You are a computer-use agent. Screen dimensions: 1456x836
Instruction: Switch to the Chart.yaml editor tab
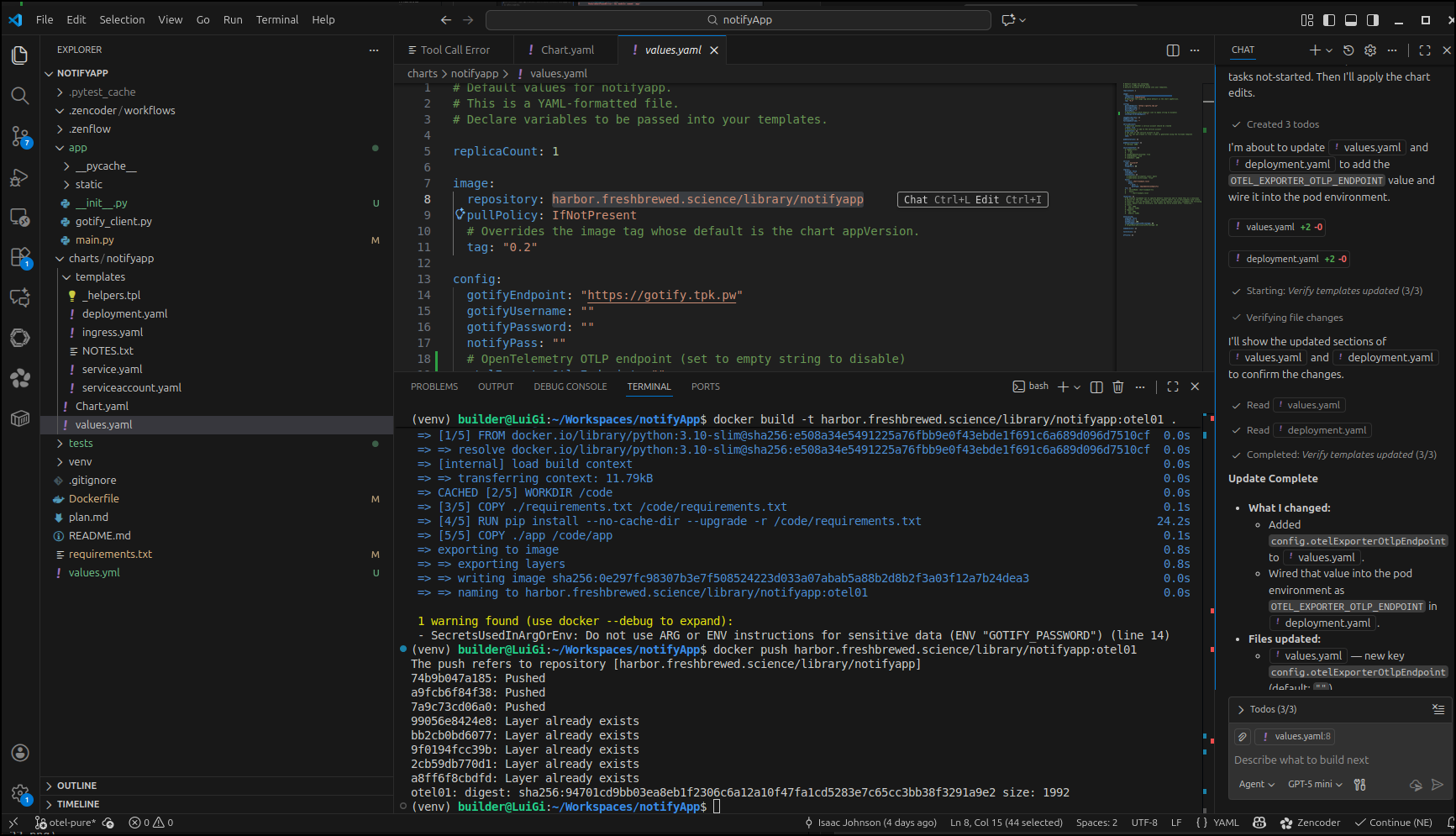[x=567, y=50]
